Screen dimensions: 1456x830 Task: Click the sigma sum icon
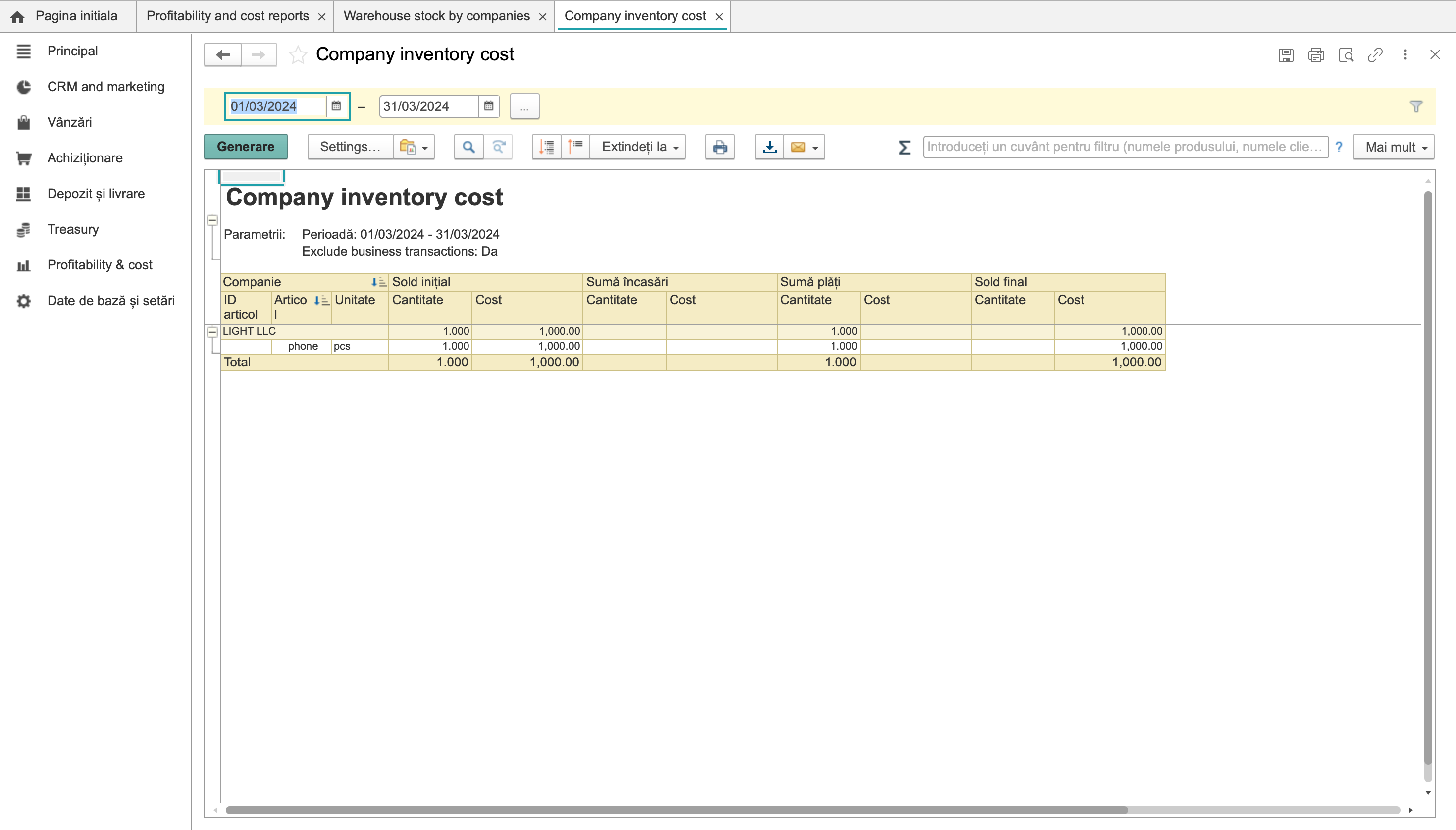[x=904, y=147]
